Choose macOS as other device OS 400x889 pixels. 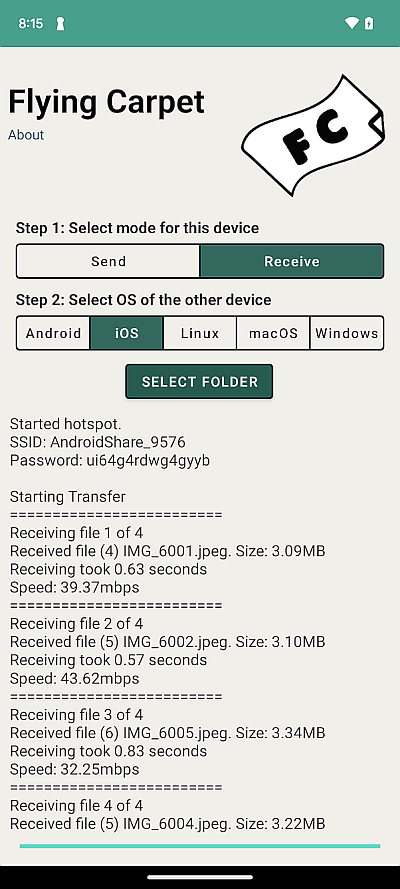tap(273, 333)
